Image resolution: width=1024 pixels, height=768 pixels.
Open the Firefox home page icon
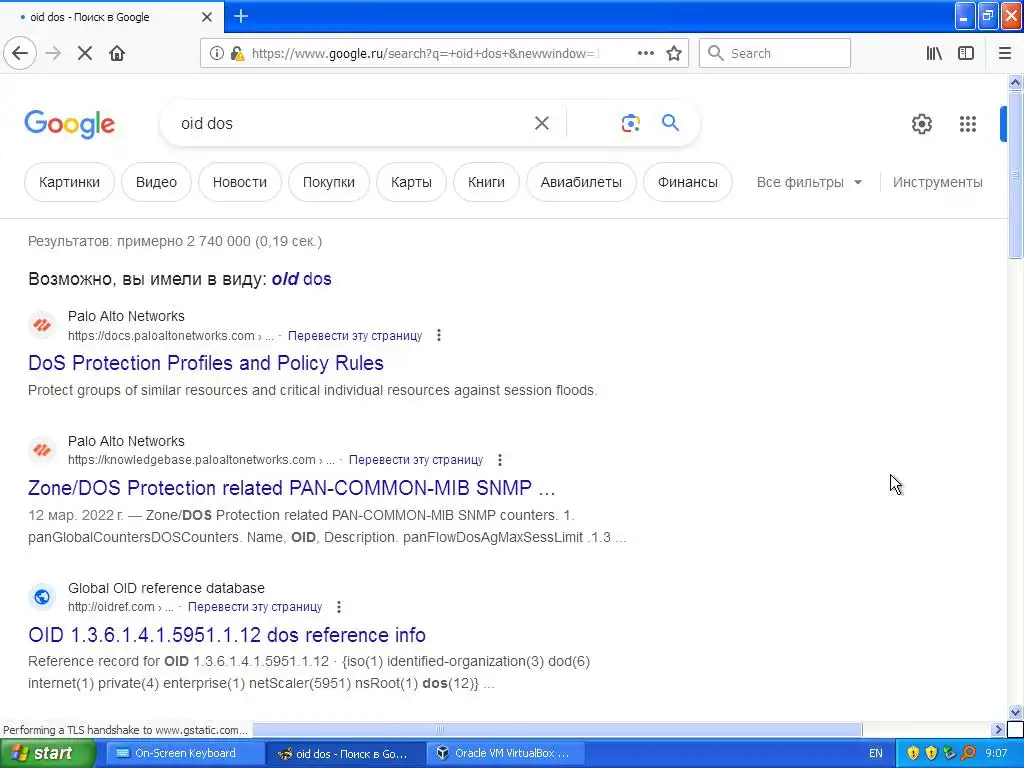(117, 53)
